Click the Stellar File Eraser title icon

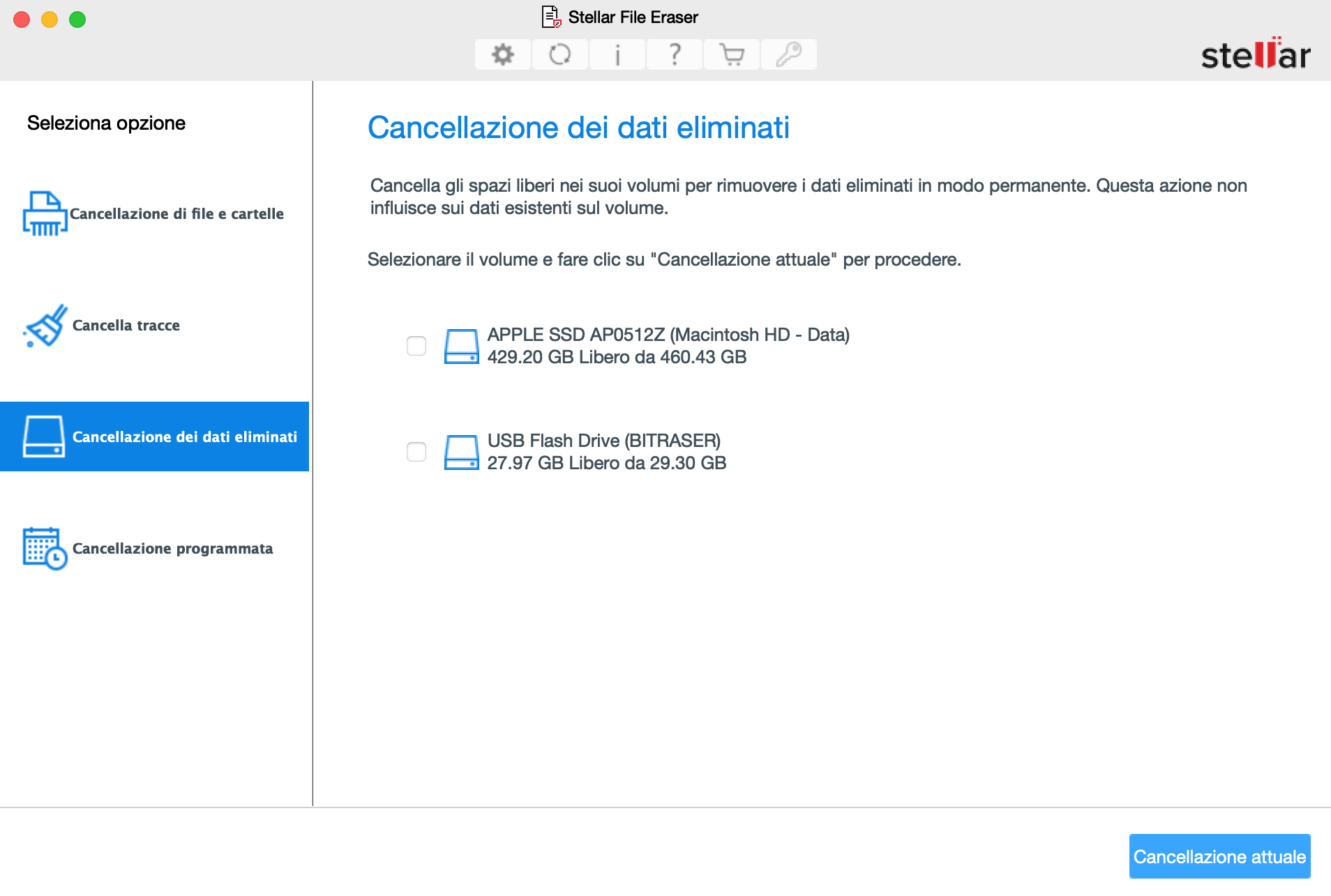click(551, 17)
